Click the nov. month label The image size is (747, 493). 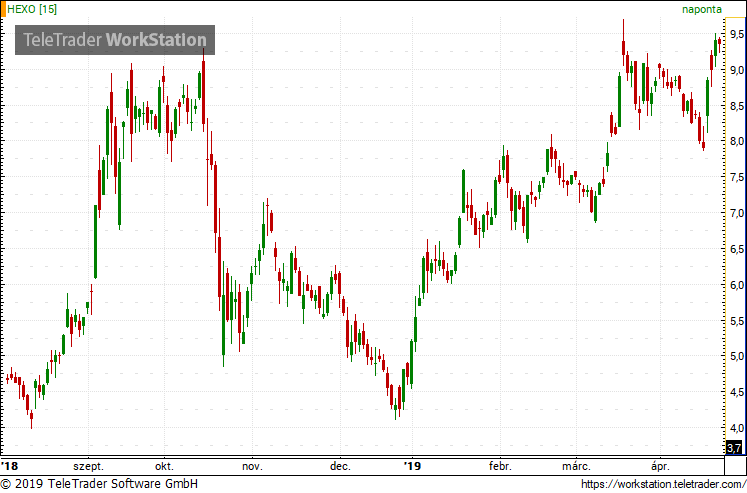[252, 466]
